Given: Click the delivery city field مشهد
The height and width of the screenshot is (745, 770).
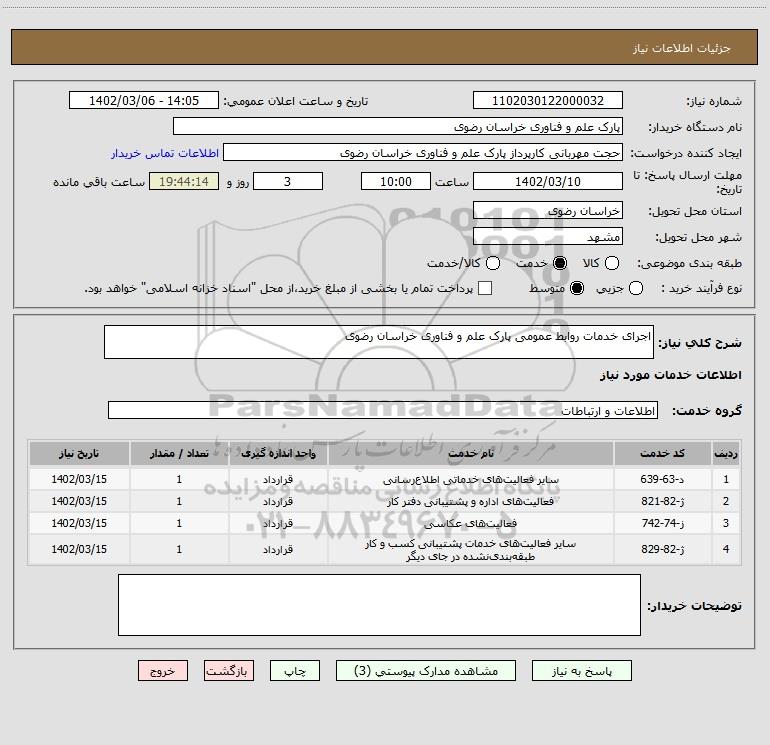Looking at the screenshot, I should click(x=548, y=237).
